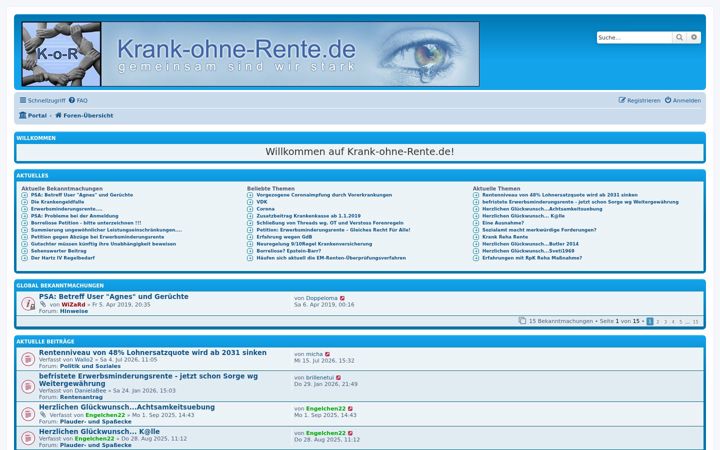Open popular topic 'VDK'
720x450 pixels.
tap(262, 202)
